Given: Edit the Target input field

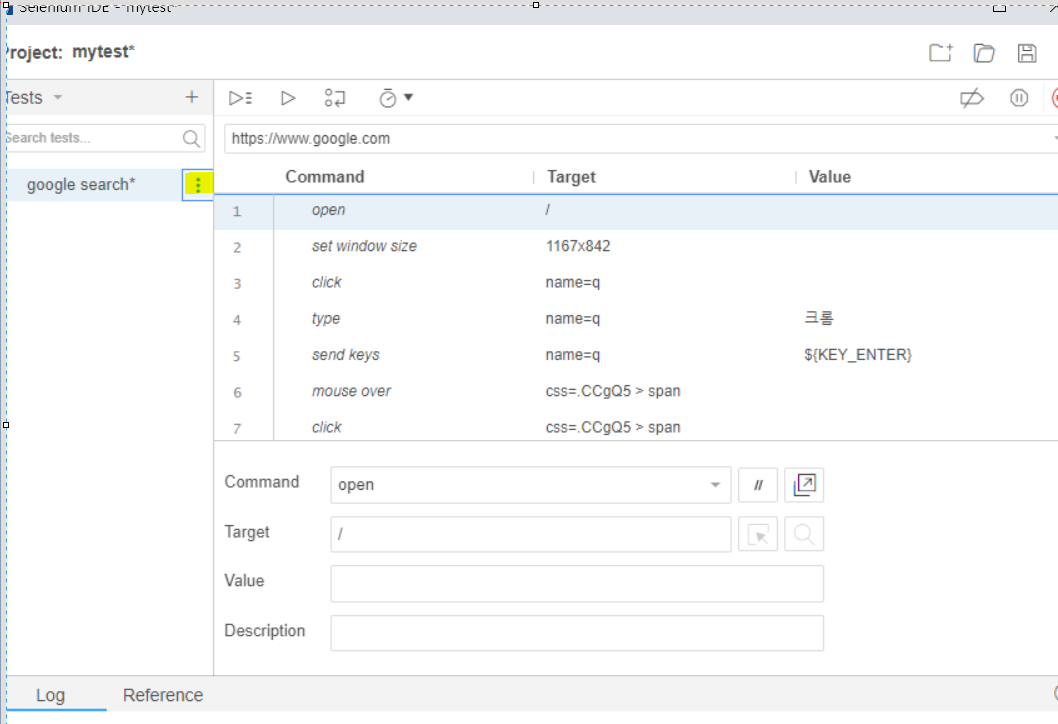Looking at the screenshot, I should (x=530, y=534).
